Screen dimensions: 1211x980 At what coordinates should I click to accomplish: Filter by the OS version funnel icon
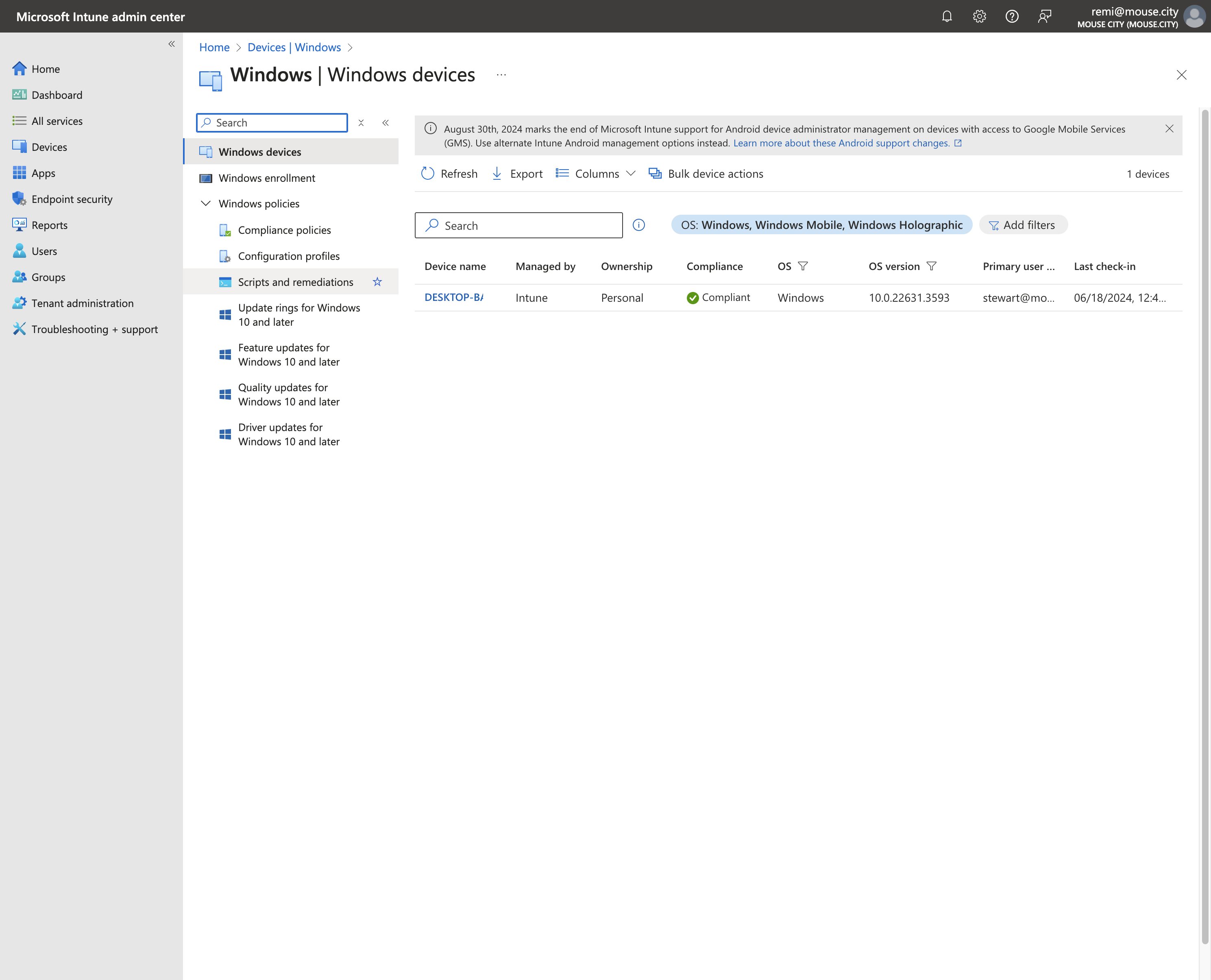pyautogui.click(x=932, y=266)
